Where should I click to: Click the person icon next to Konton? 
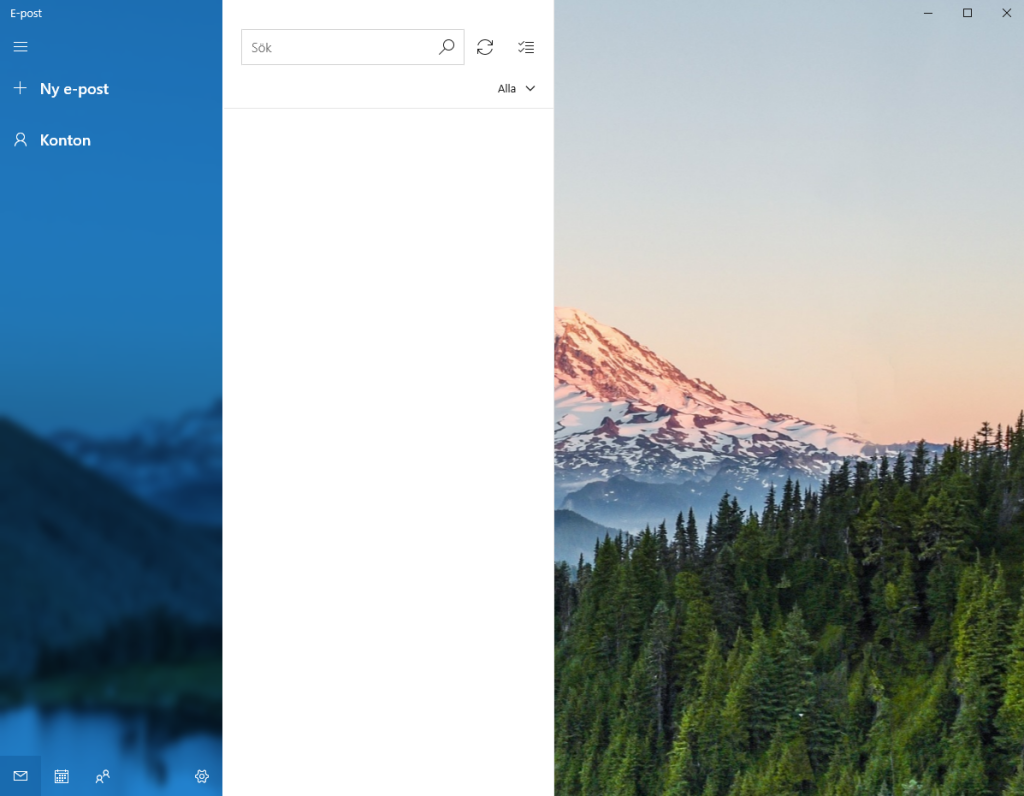tap(20, 140)
